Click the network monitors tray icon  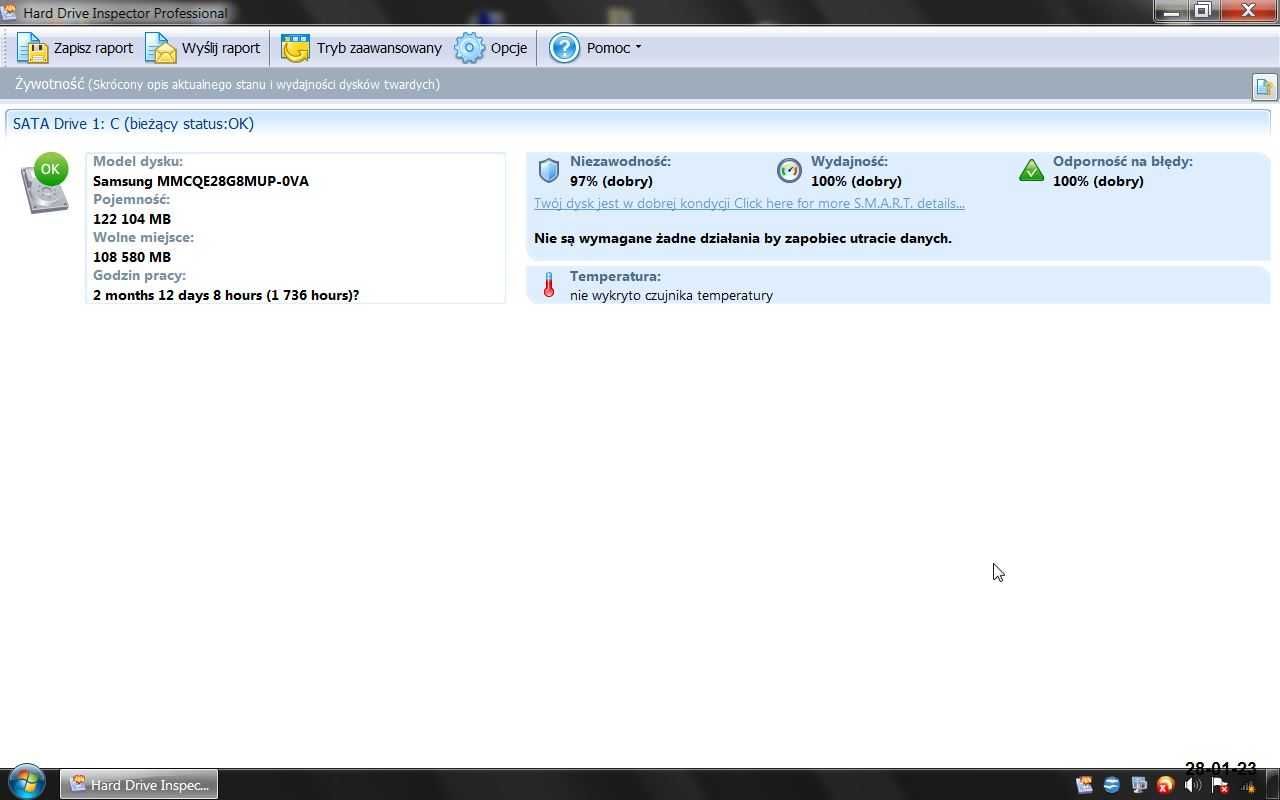tap(1138, 786)
